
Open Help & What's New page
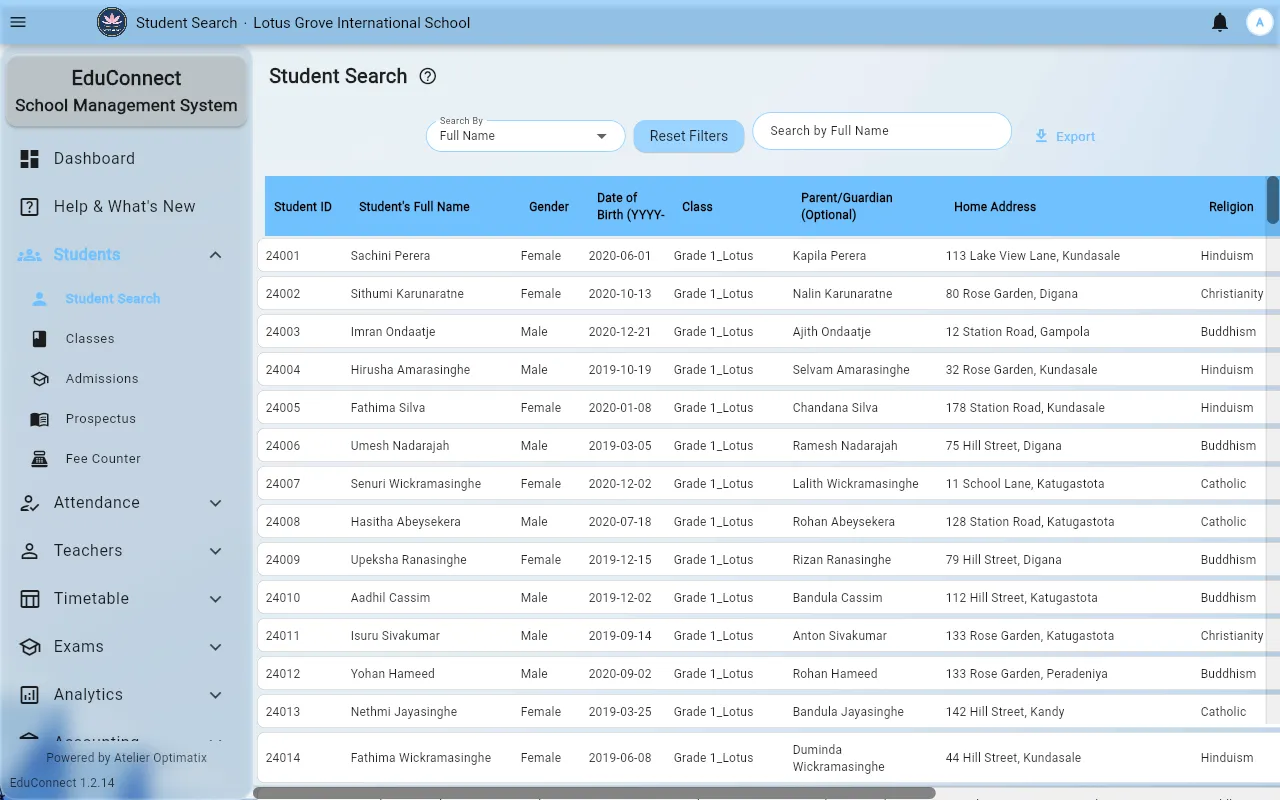[126, 207]
